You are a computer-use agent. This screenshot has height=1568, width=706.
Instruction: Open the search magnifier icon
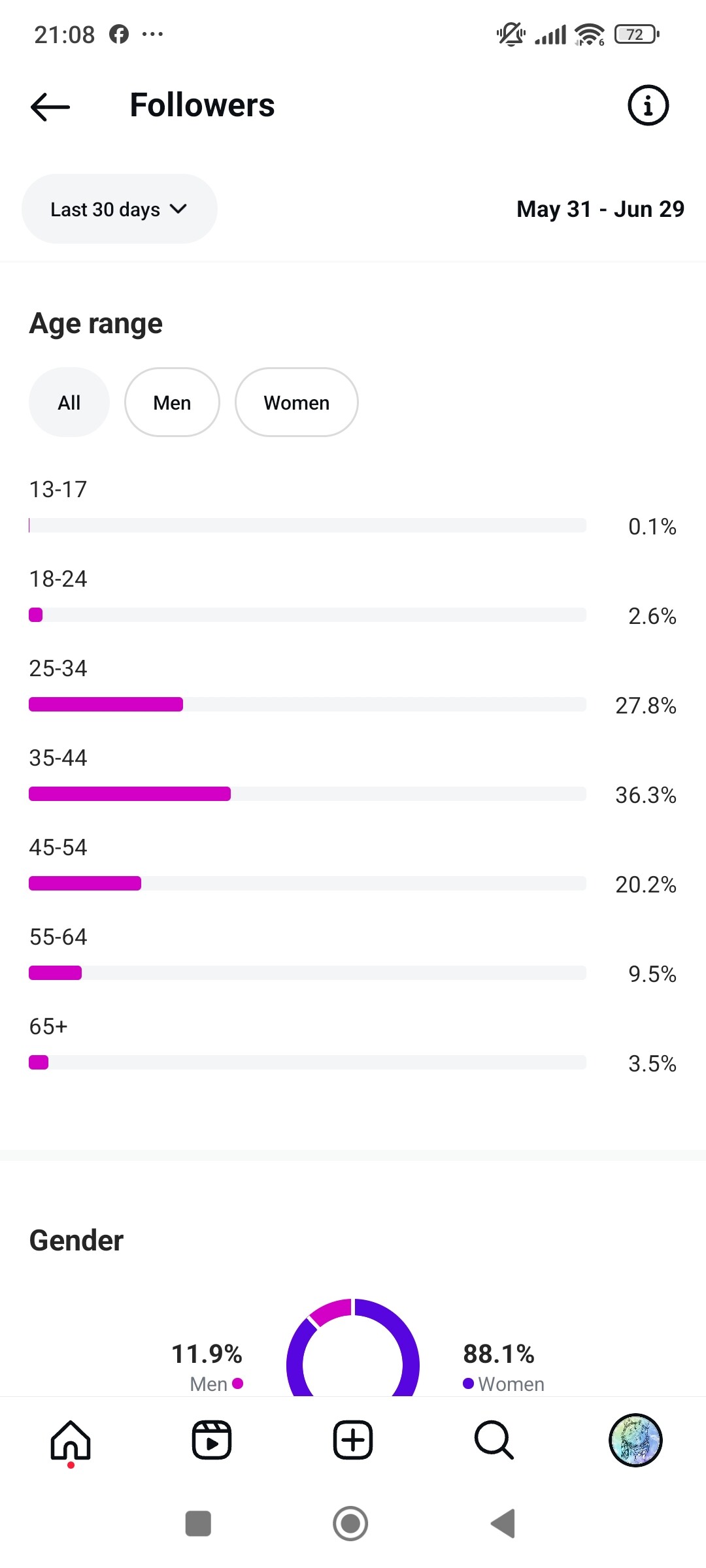click(494, 1440)
